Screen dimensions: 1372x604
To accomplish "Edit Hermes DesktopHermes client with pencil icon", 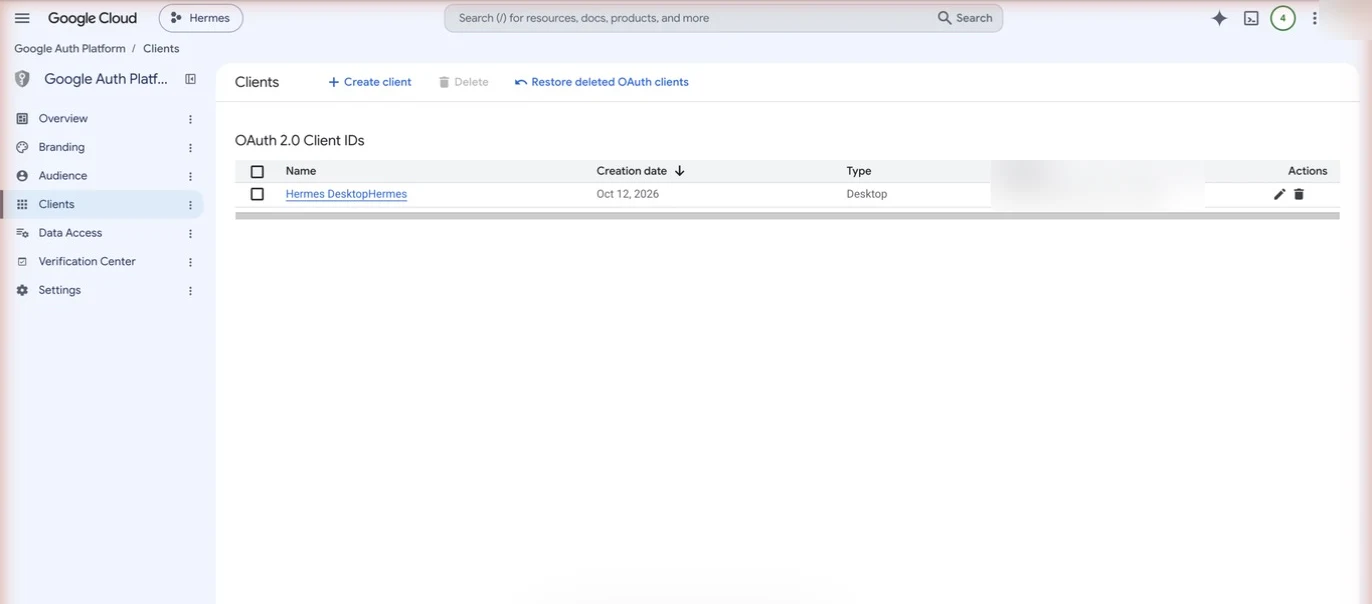I will tap(1279, 194).
